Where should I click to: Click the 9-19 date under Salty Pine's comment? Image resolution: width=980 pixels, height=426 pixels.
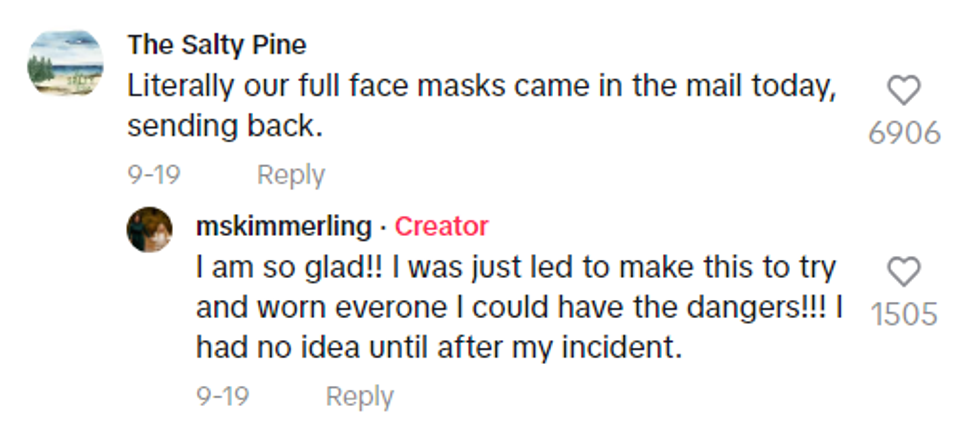point(153,175)
